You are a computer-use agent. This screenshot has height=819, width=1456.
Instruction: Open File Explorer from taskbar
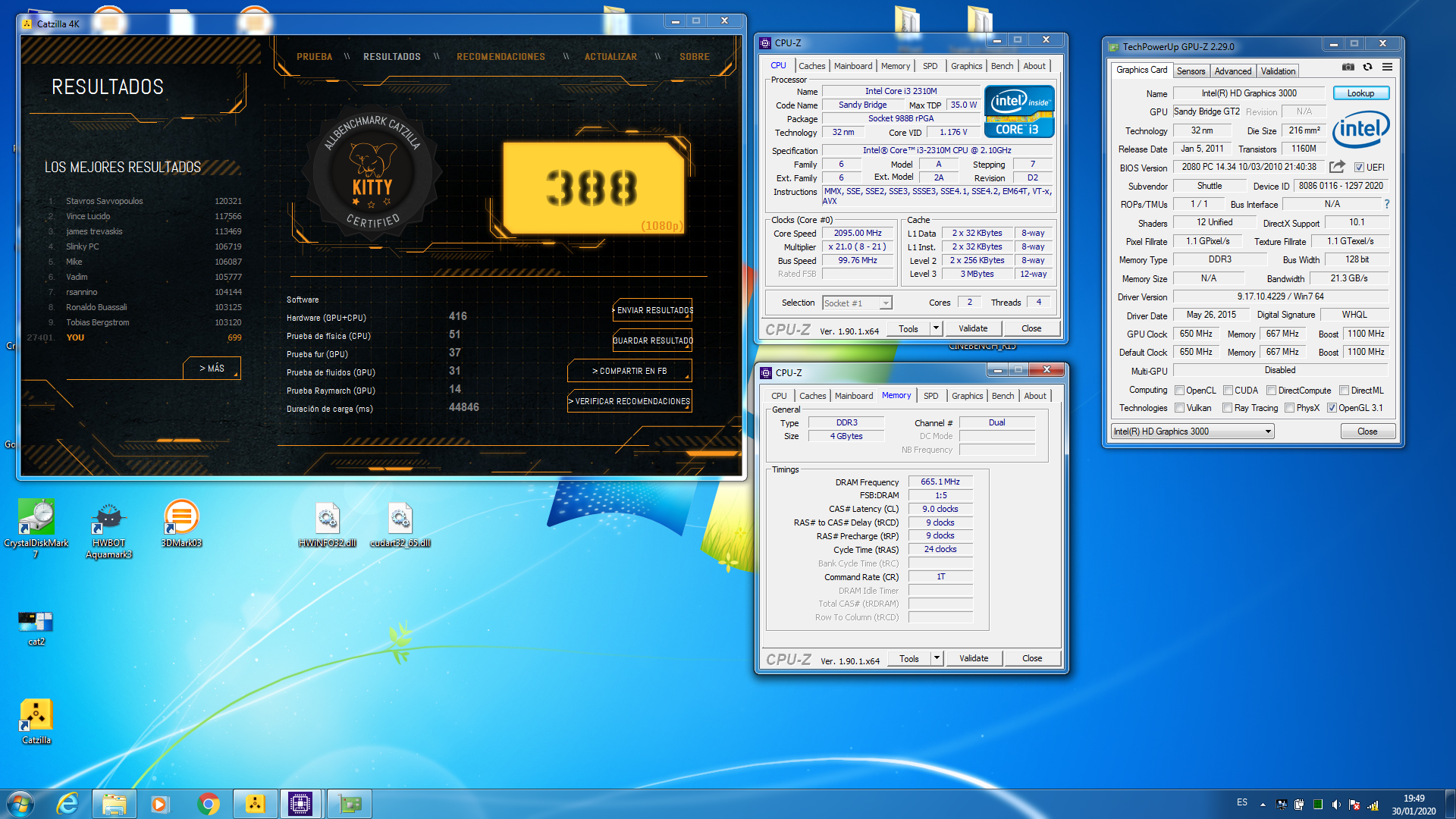pos(115,804)
